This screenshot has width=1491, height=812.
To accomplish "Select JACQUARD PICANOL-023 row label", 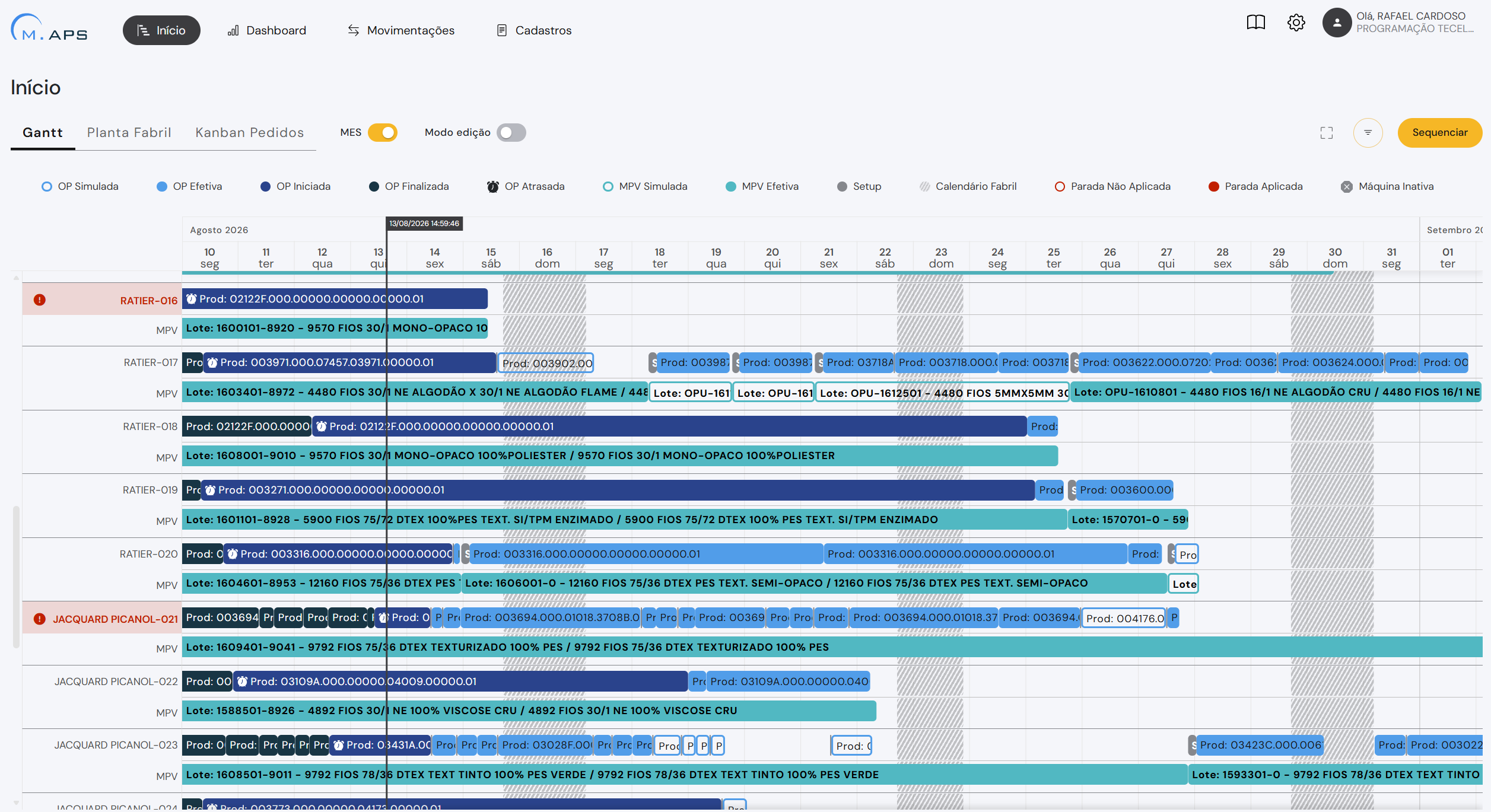I will (116, 745).
